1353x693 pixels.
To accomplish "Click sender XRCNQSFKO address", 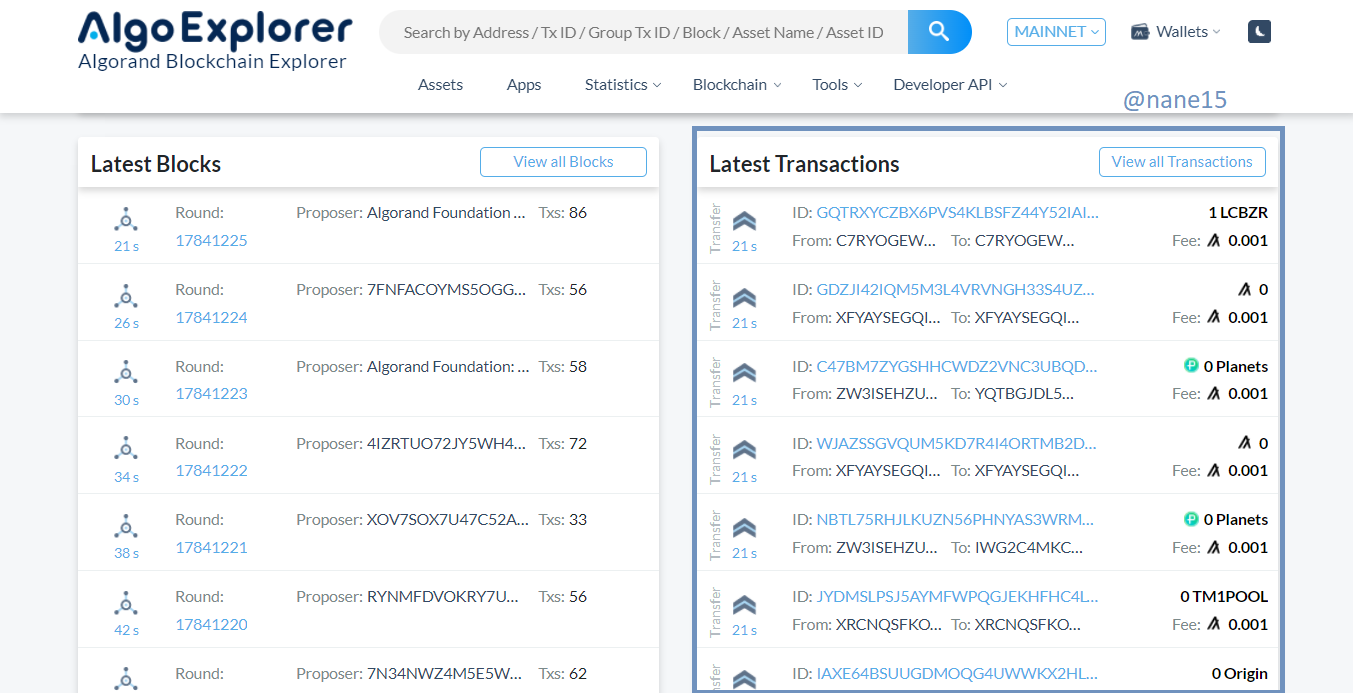I will tap(889, 625).
